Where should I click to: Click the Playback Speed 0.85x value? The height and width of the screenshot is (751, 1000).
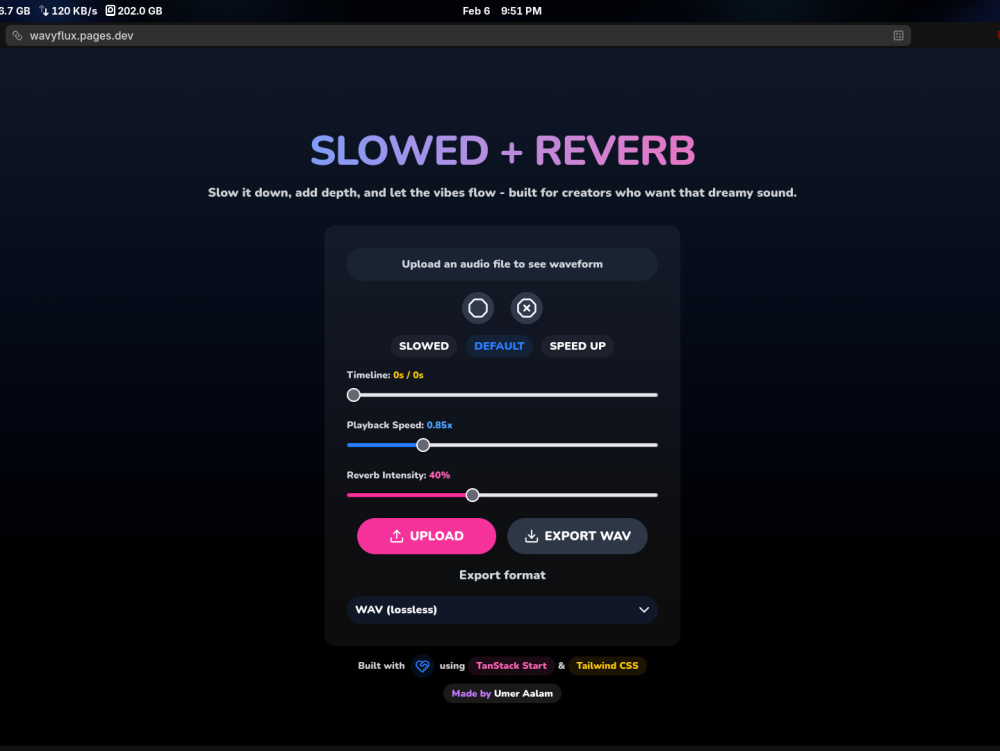(x=439, y=425)
